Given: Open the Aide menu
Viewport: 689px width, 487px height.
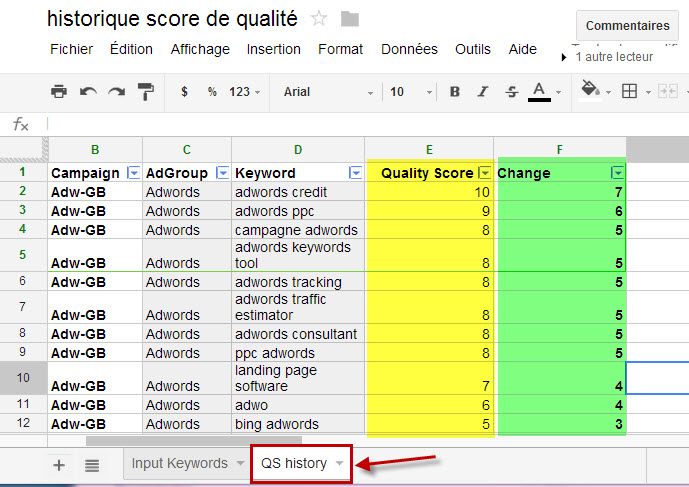Looking at the screenshot, I should click(x=522, y=49).
